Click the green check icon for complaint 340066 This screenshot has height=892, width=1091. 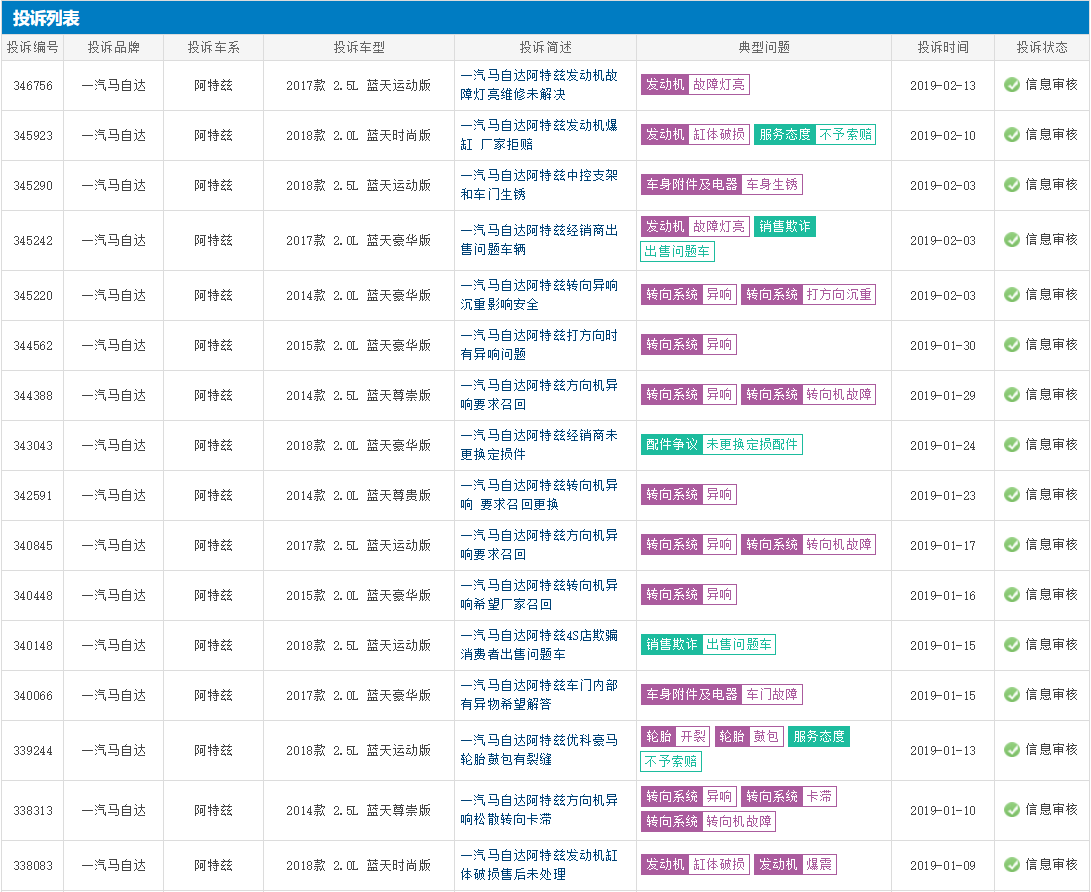tap(1012, 696)
